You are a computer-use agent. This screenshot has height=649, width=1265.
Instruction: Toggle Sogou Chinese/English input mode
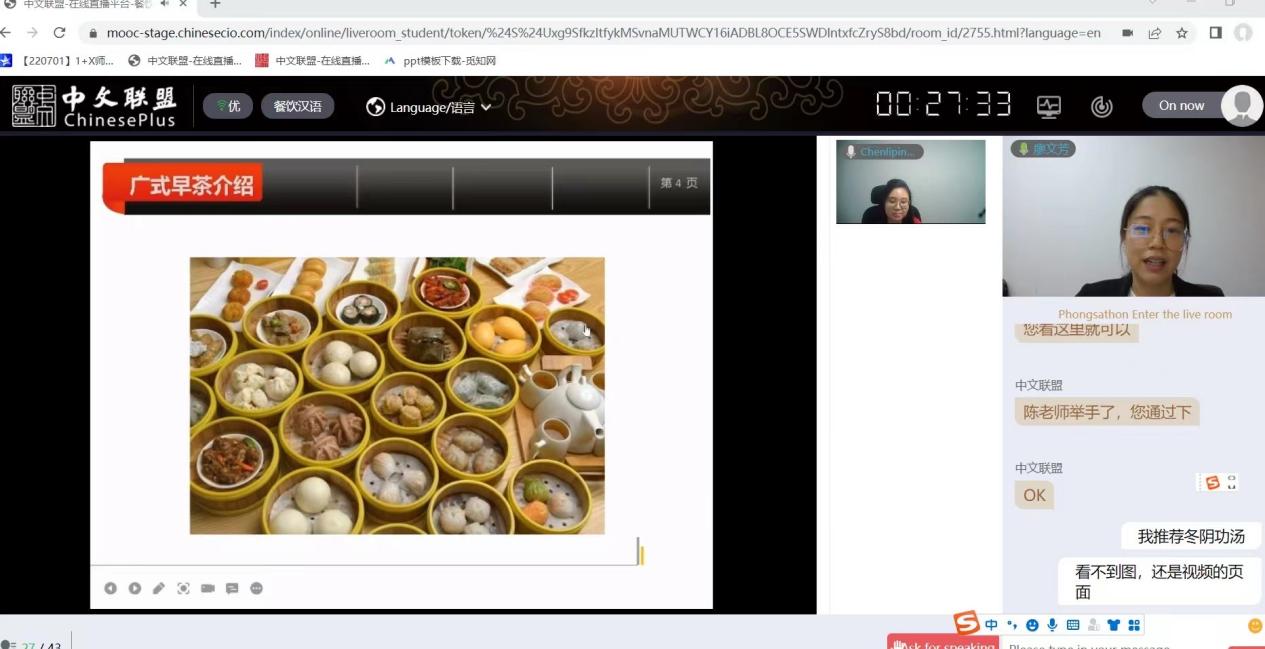click(x=991, y=625)
